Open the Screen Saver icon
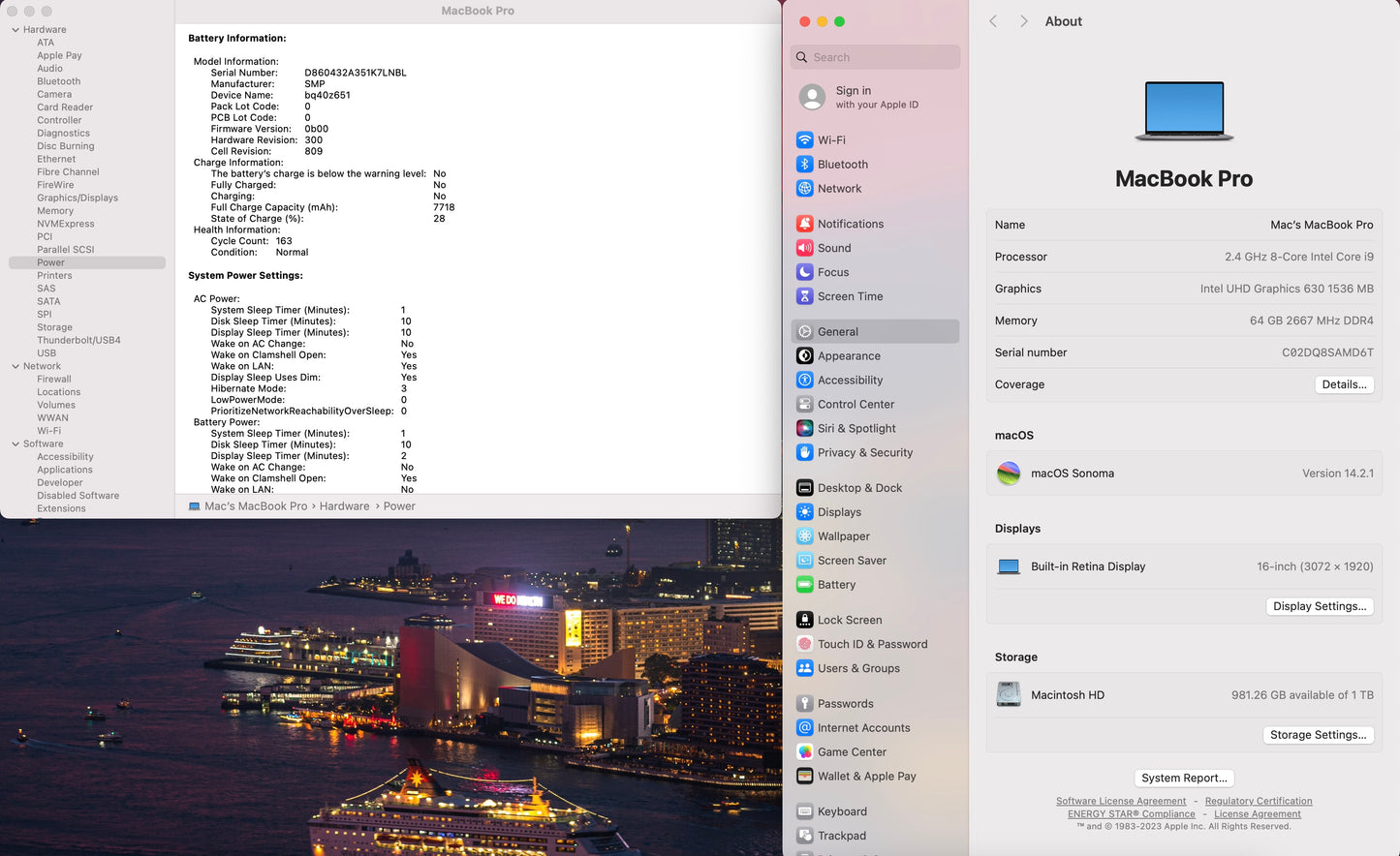 (x=804, y=561)
